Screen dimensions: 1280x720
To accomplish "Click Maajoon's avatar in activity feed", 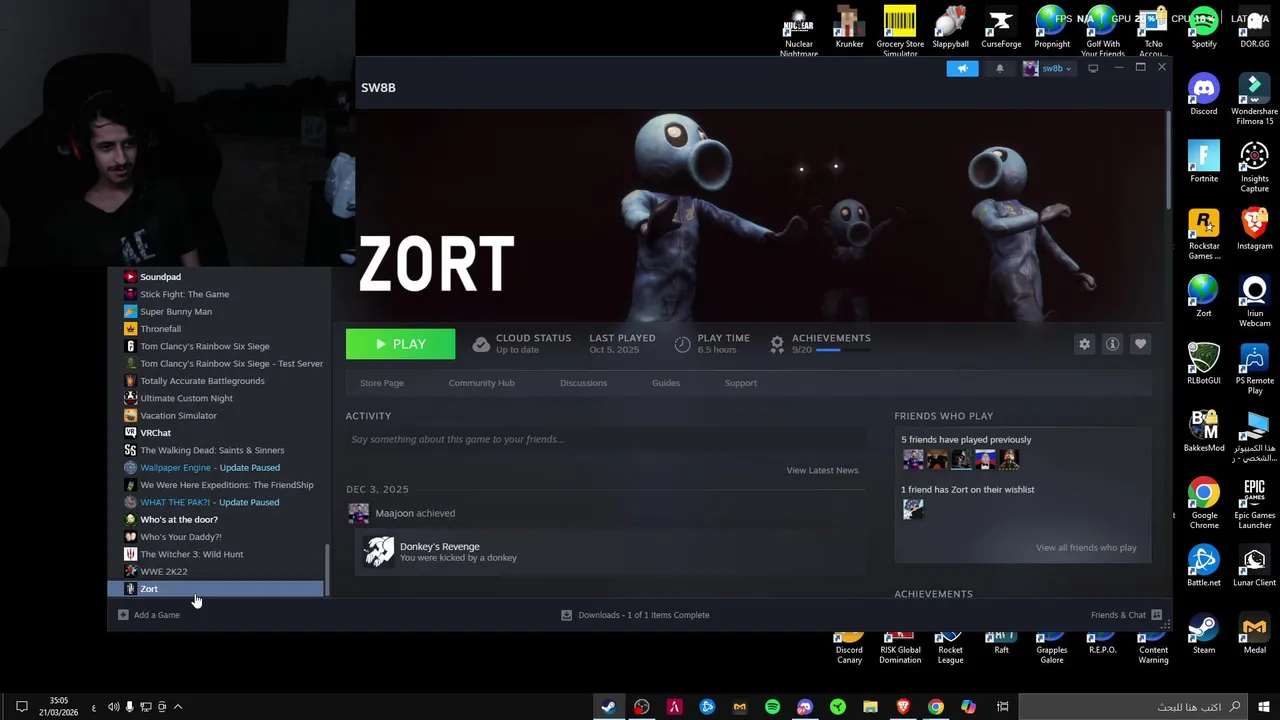I will click(358, 513).
